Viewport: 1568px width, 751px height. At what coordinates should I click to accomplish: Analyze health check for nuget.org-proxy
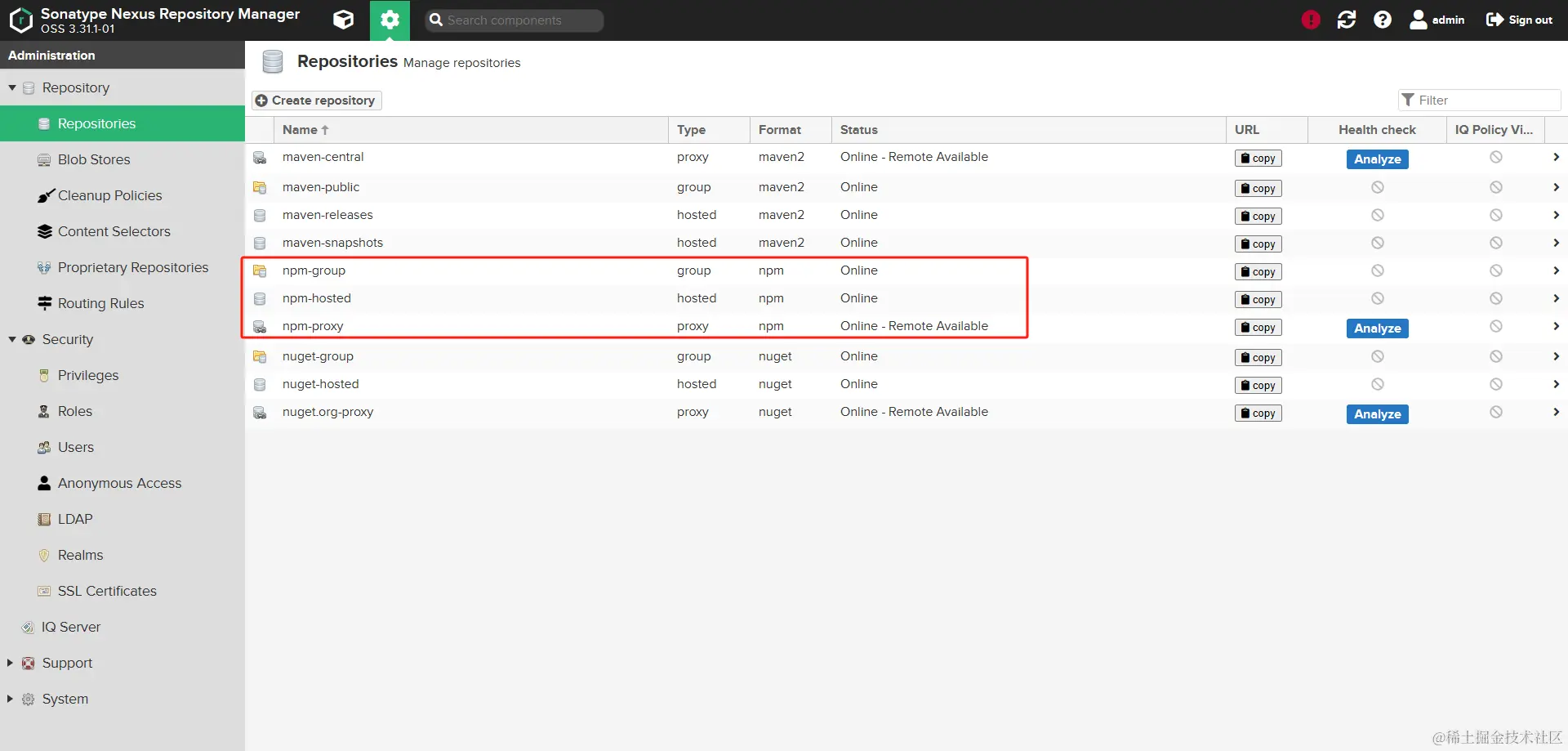(x=1377, y=414)
